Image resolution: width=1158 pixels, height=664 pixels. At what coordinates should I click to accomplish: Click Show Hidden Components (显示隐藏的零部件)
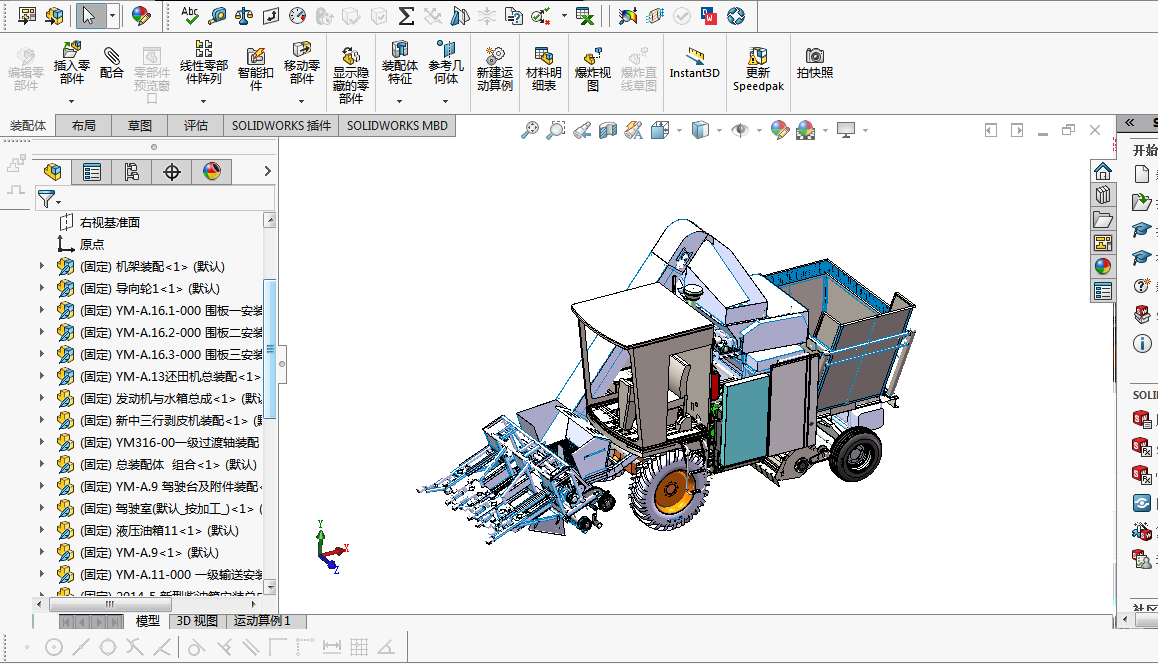351,55
